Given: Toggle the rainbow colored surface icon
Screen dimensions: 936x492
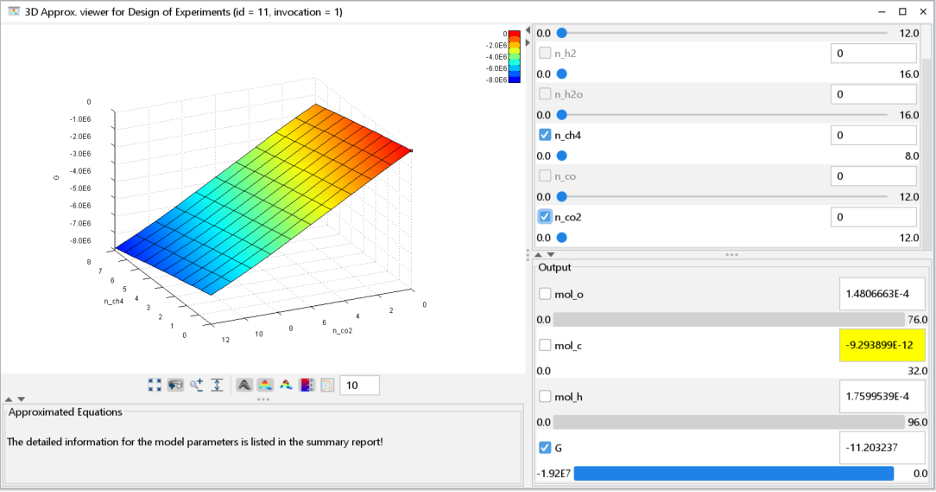Looking at the screenshot, I should click(265, 385).
